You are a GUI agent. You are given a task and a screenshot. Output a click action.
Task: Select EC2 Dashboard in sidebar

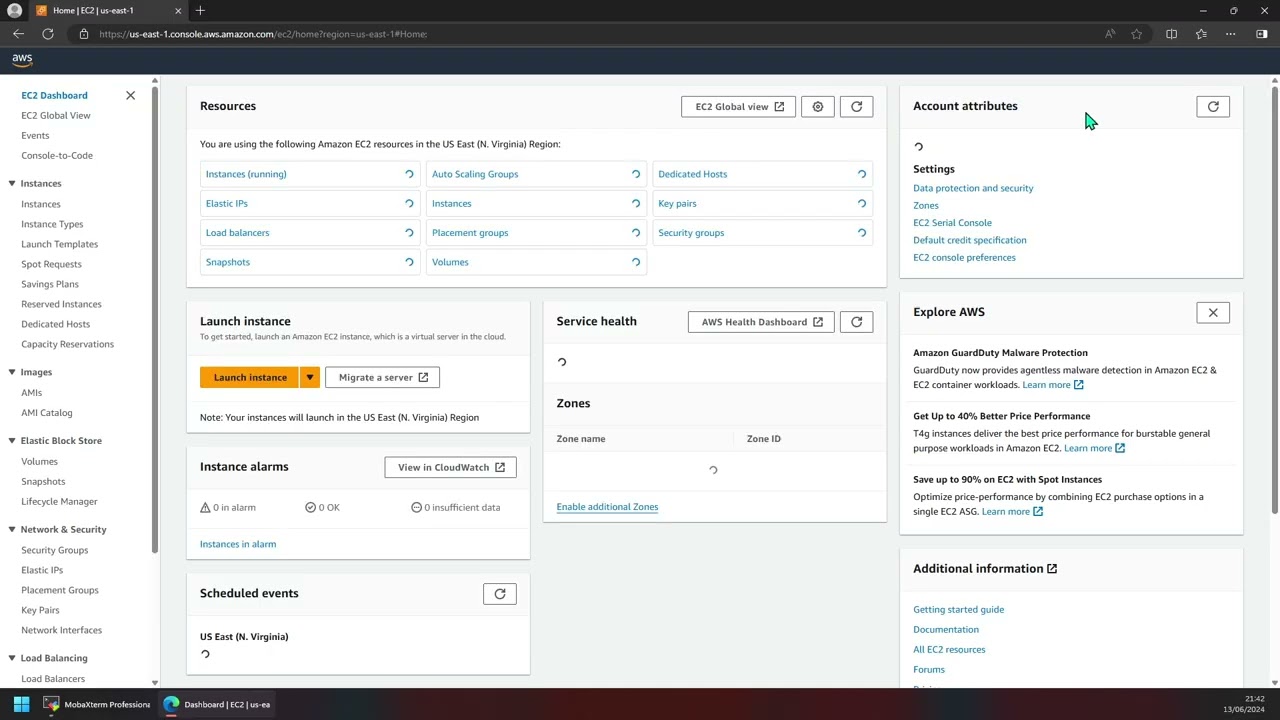pos(54,95)
